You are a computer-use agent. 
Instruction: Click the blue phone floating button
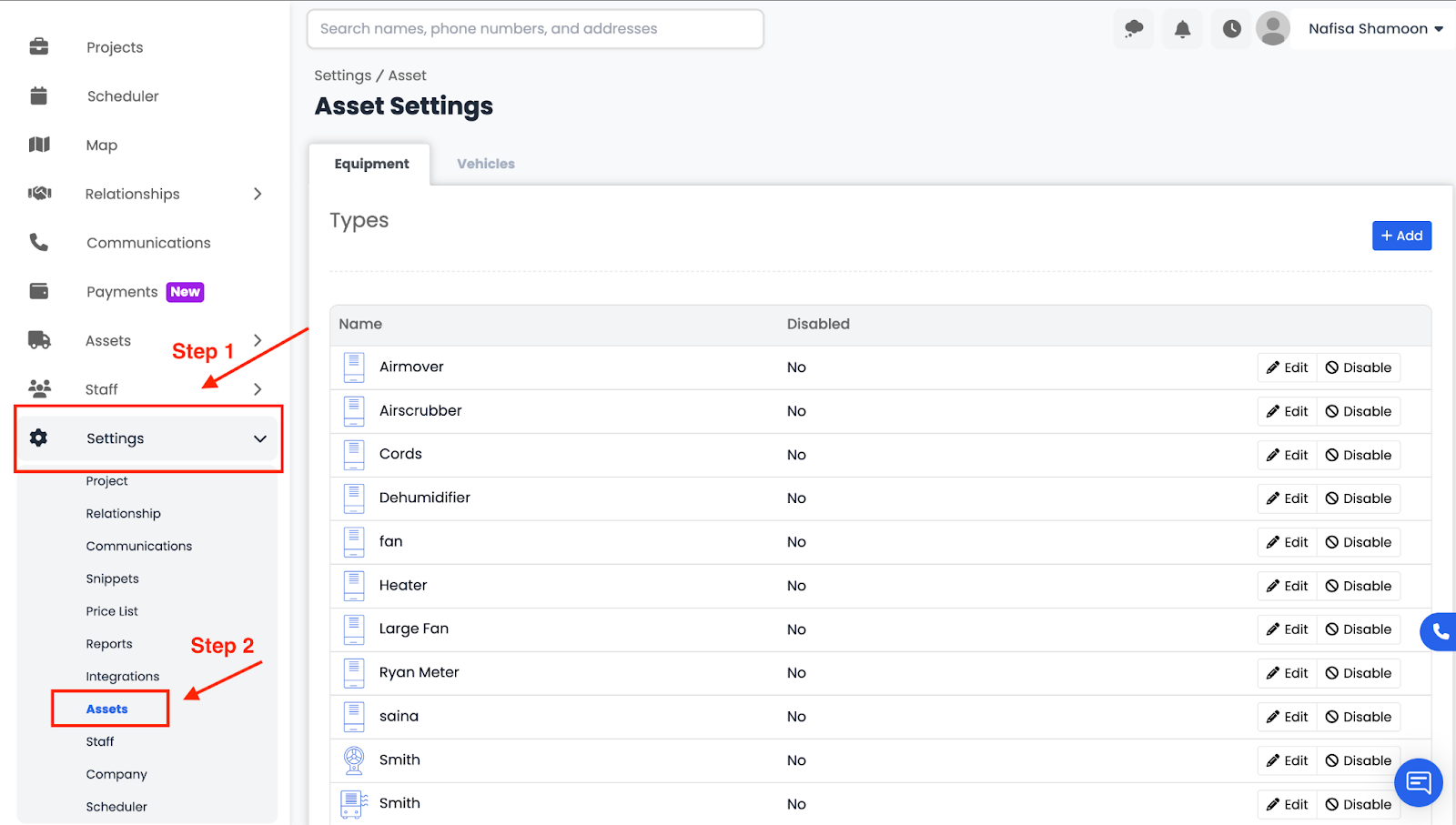point(1440,631)
